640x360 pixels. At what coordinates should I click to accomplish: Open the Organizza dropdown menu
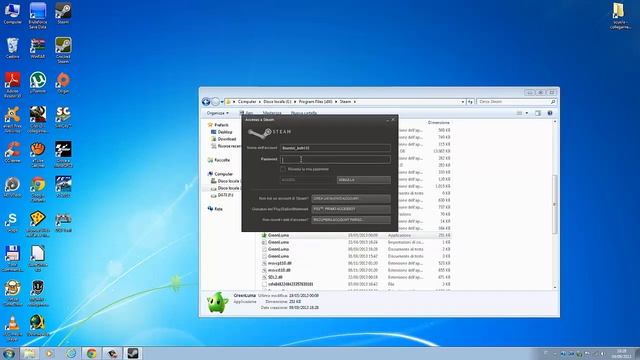(218, 113)
